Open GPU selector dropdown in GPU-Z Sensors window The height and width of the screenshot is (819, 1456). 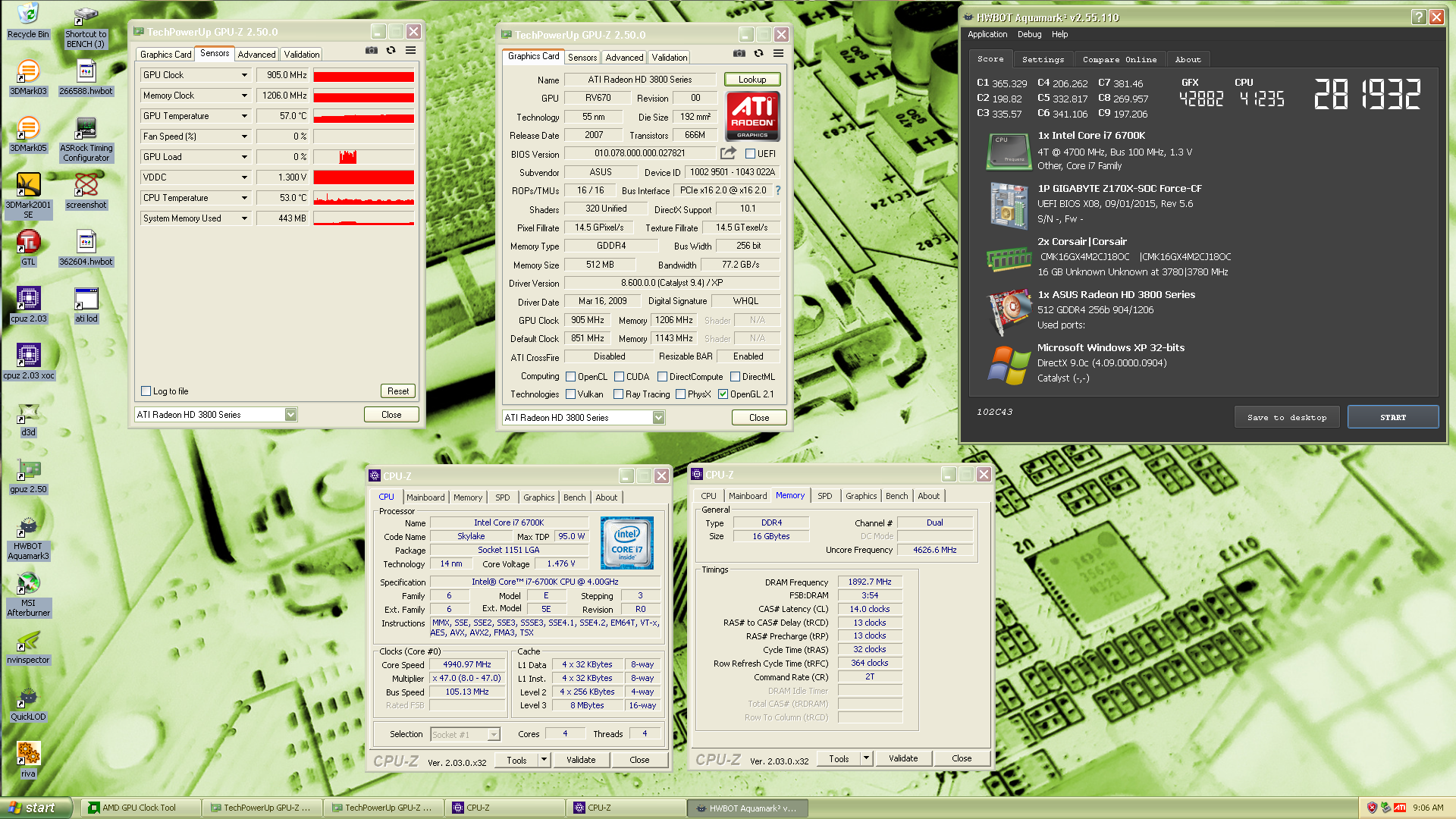point(290,415)
